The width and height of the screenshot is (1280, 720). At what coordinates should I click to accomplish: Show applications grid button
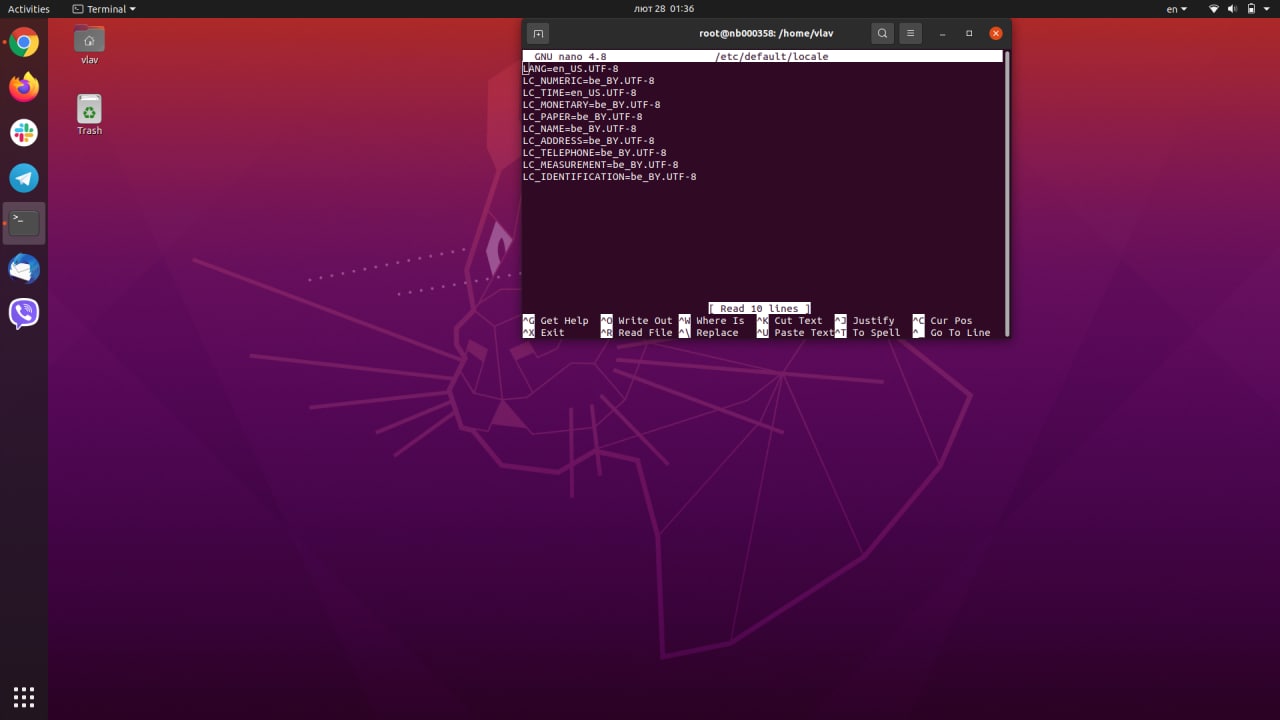[24, 696]
